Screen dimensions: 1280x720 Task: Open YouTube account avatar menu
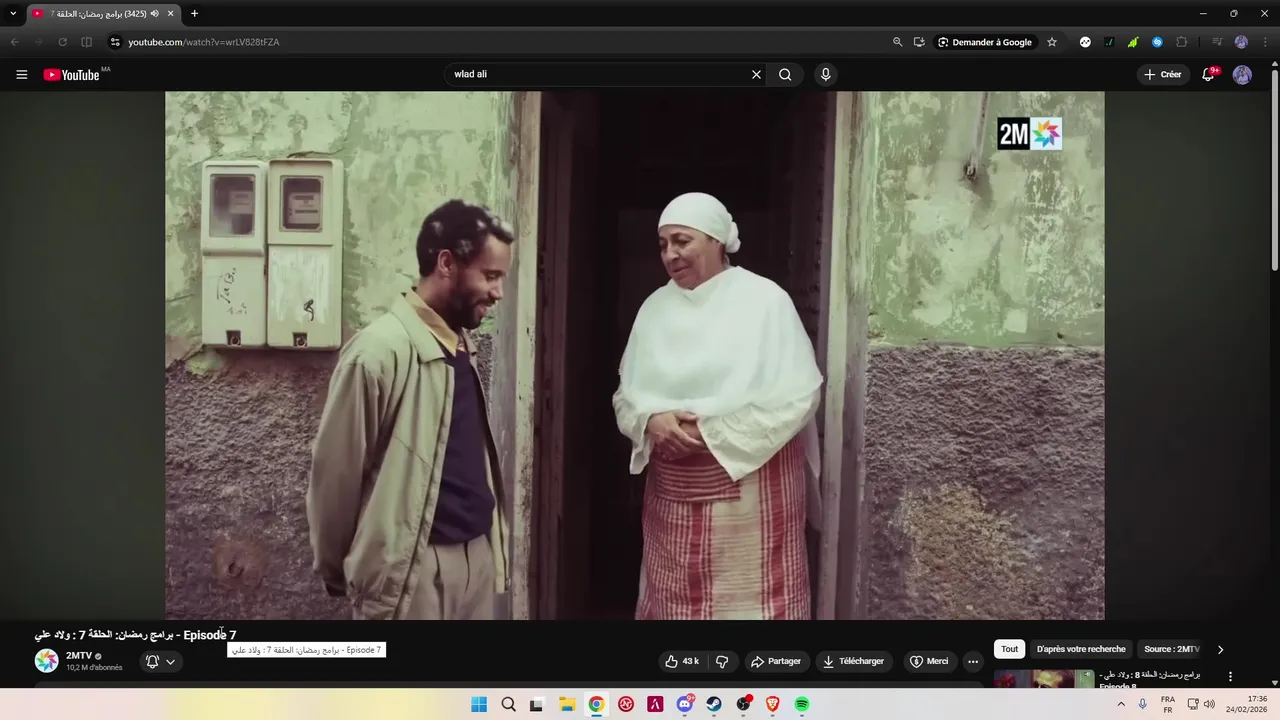[1242, 75]
